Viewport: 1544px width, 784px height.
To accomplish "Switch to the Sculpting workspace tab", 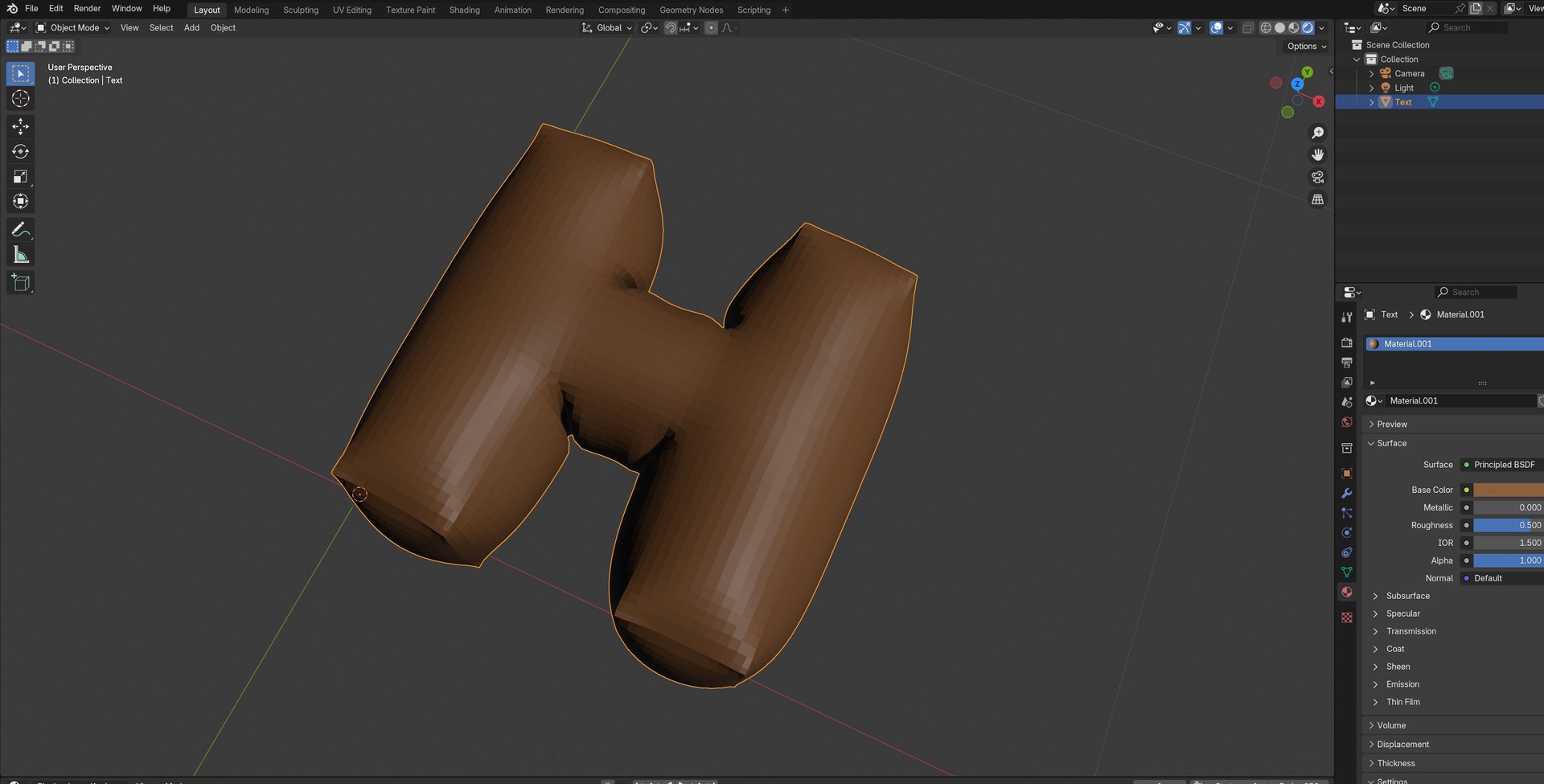I will [301, 10].
